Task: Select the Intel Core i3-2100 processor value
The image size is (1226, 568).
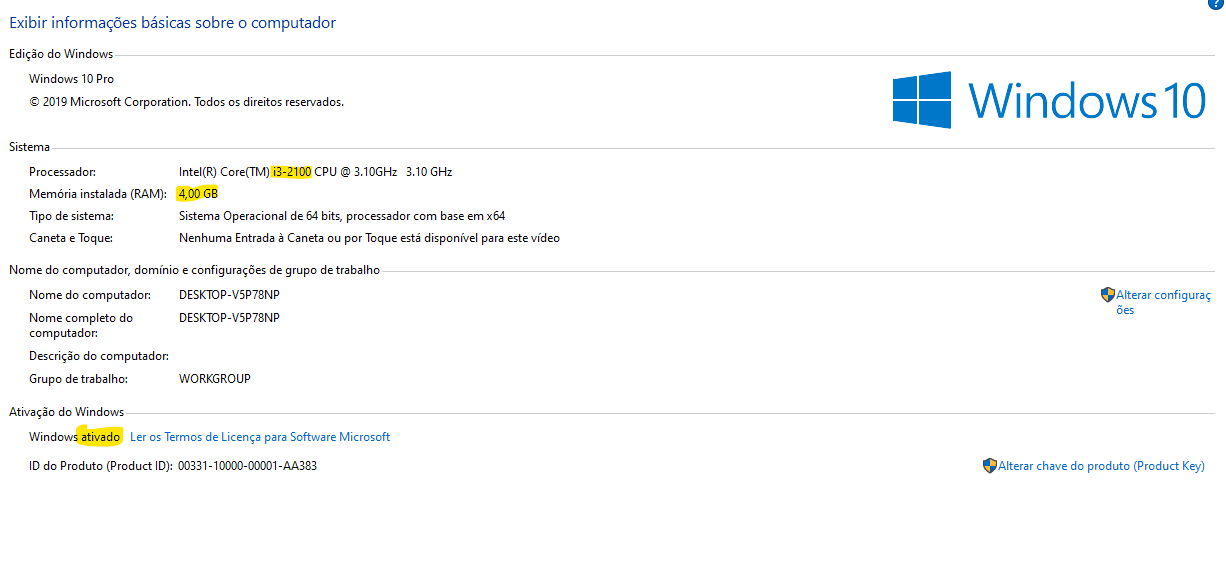Action: pyautogui.click(x=315, y=172)
